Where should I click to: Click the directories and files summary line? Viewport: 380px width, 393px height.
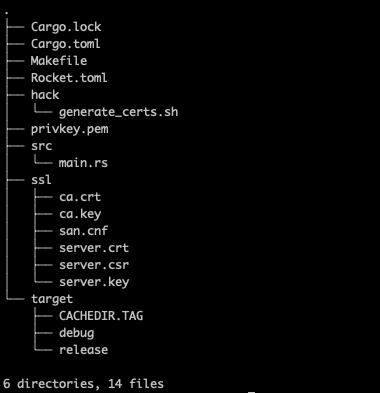(x=83, y=384)
